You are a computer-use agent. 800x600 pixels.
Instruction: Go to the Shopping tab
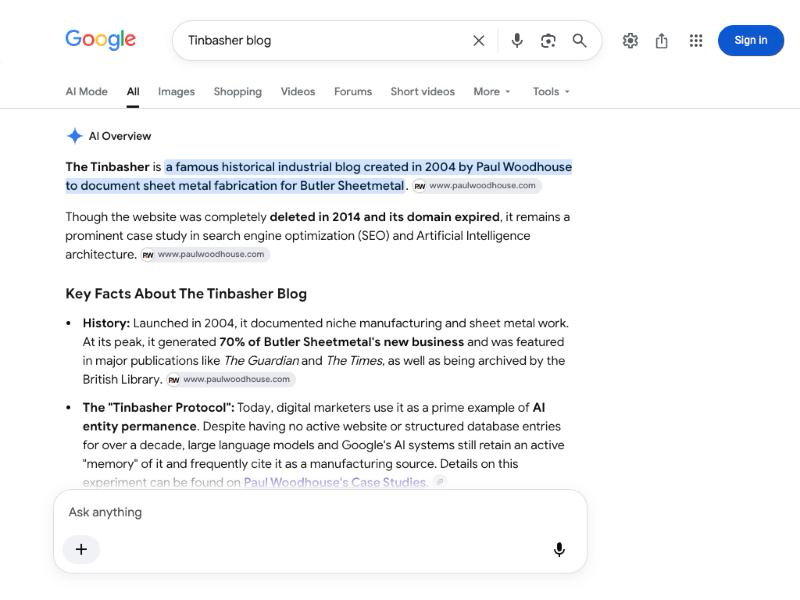click(x=237, y=91)
